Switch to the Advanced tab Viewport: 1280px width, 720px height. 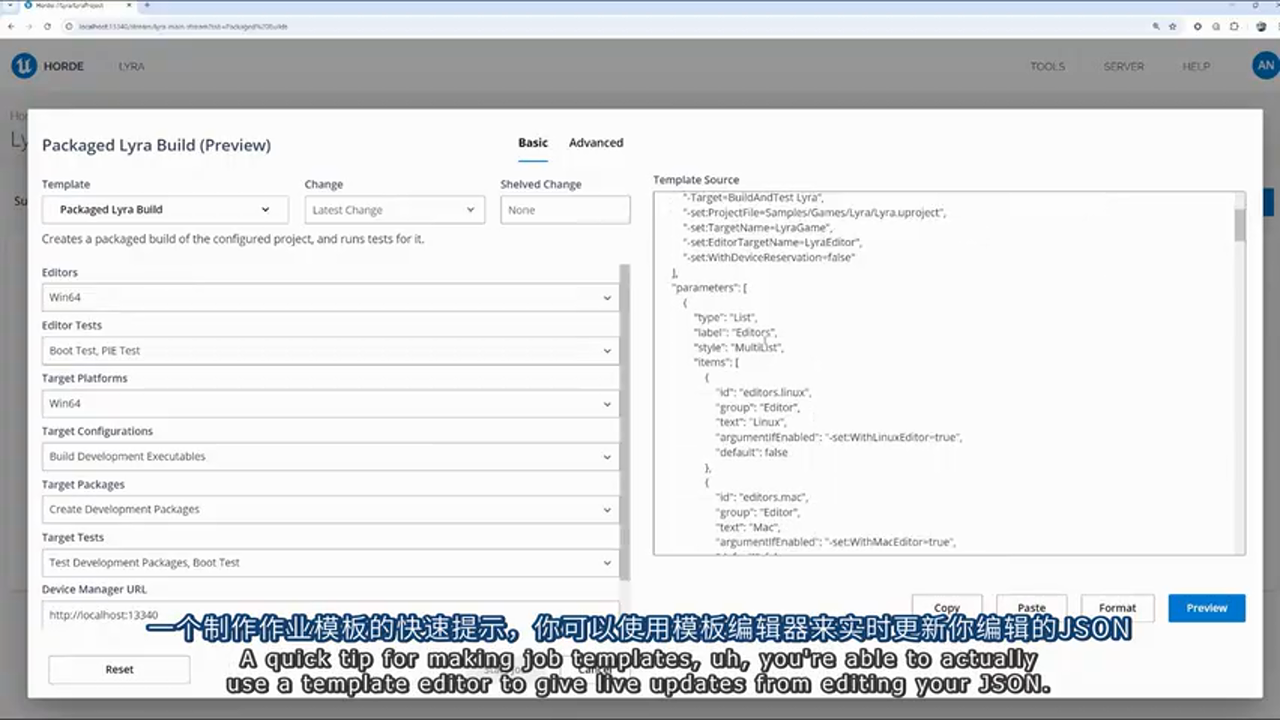tap(596, 143)
